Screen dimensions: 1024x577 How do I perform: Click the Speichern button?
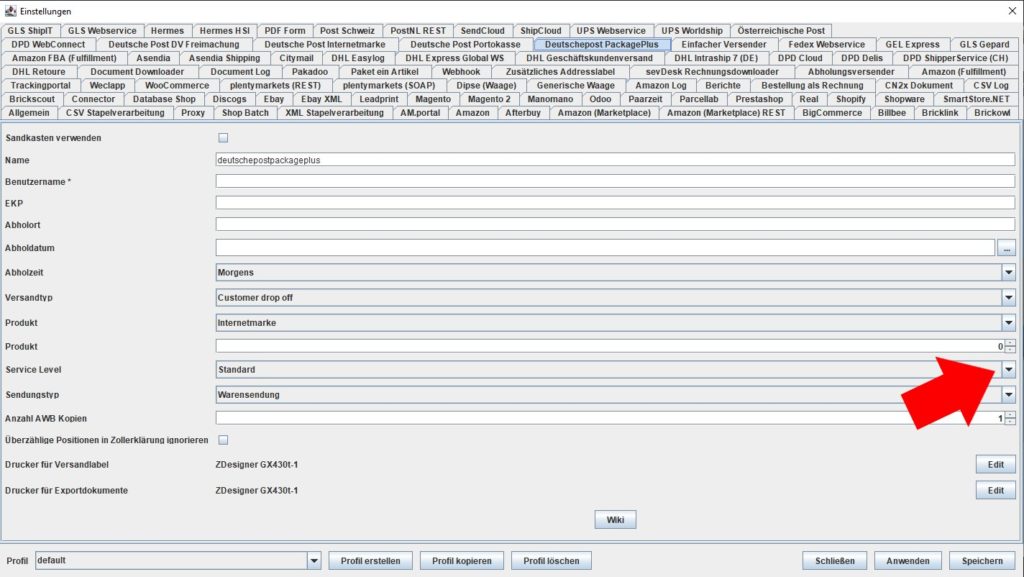[x=982, y=561]
